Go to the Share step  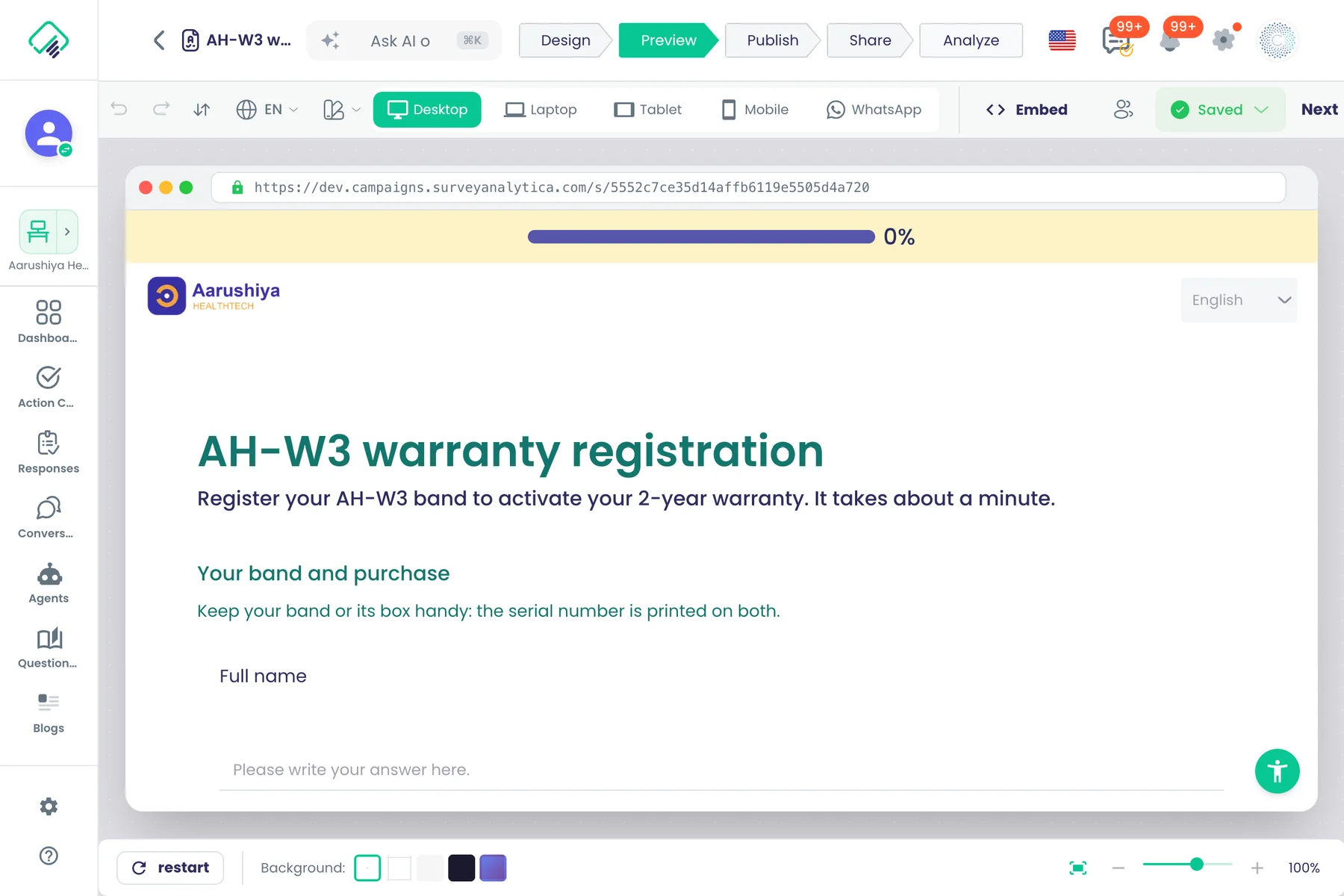pyautogui.click(x=870, y=40)
